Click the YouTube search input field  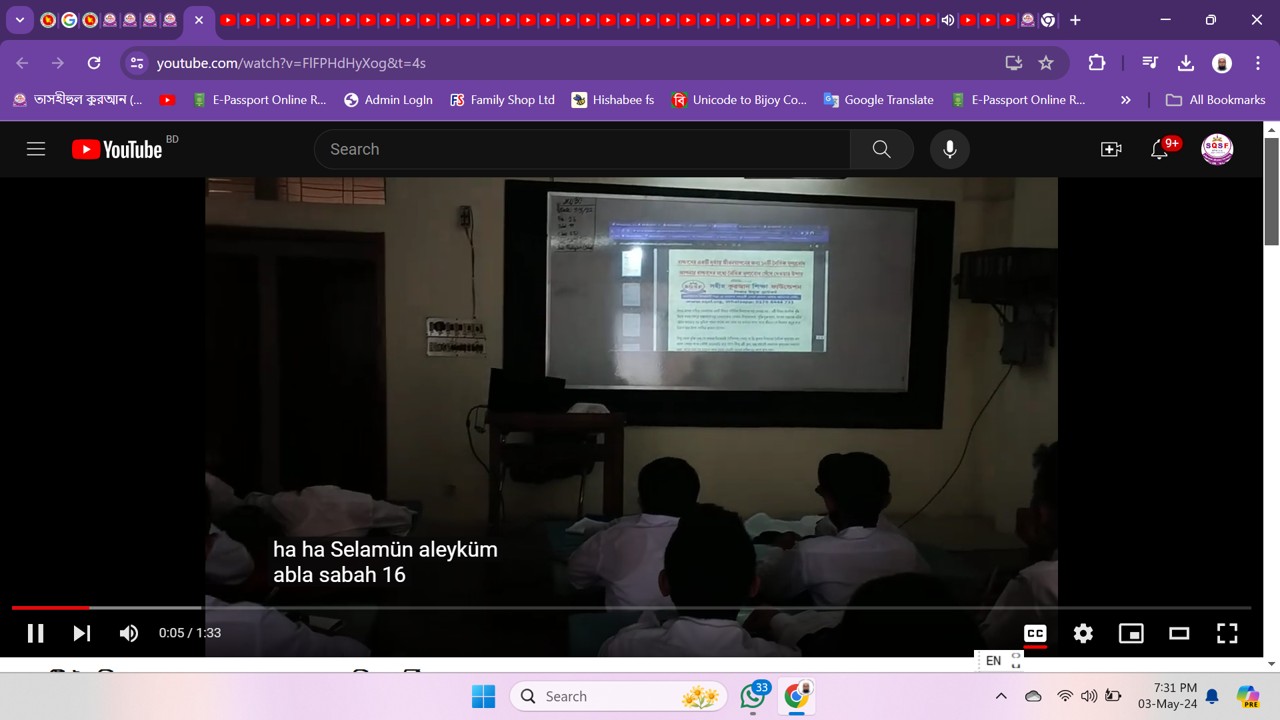[580, 149]
